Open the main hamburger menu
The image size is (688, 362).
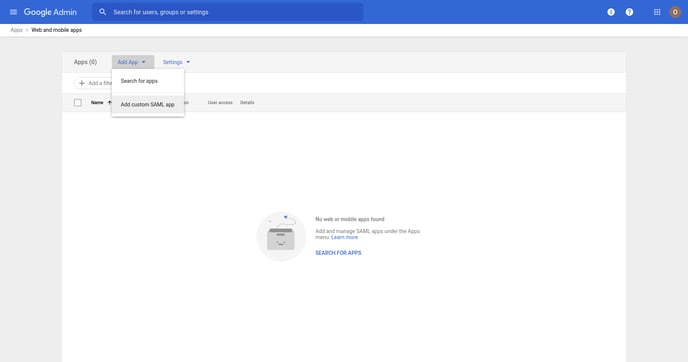[13, 12]
